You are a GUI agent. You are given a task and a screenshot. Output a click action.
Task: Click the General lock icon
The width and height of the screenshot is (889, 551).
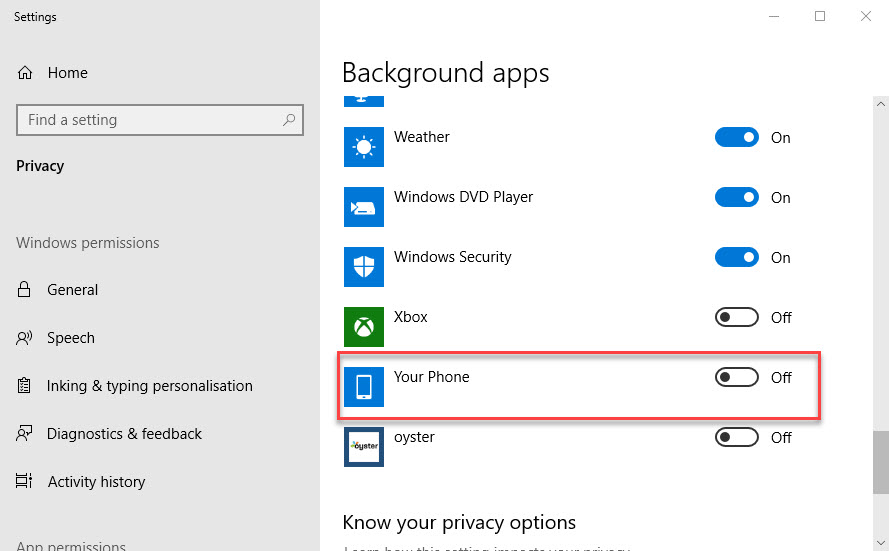[x=24, y=289]
